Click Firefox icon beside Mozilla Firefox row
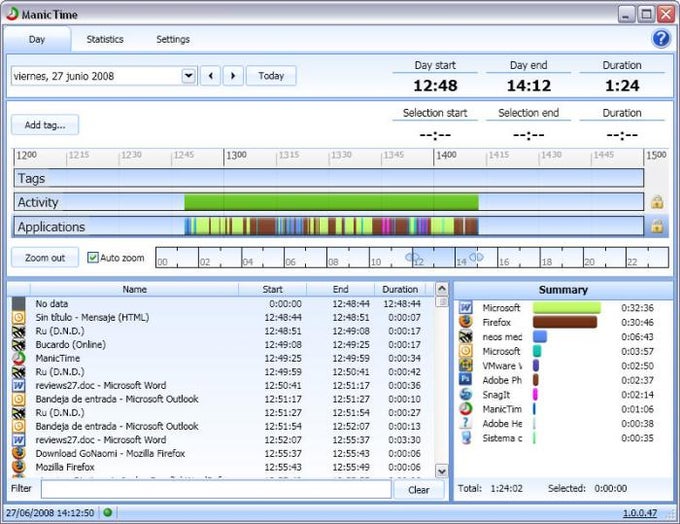 tap(18, 467)
